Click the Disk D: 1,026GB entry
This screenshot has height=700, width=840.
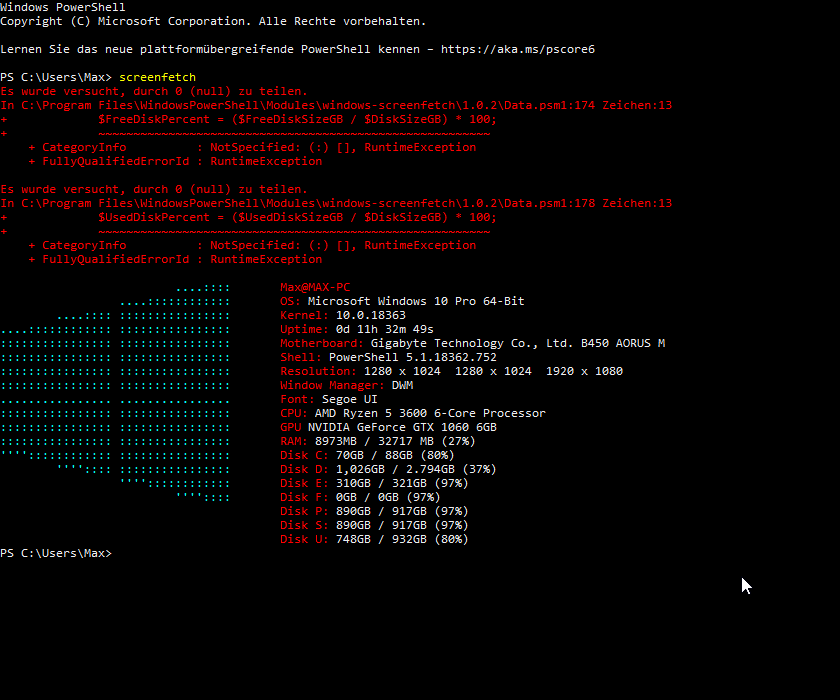(388, 469)
